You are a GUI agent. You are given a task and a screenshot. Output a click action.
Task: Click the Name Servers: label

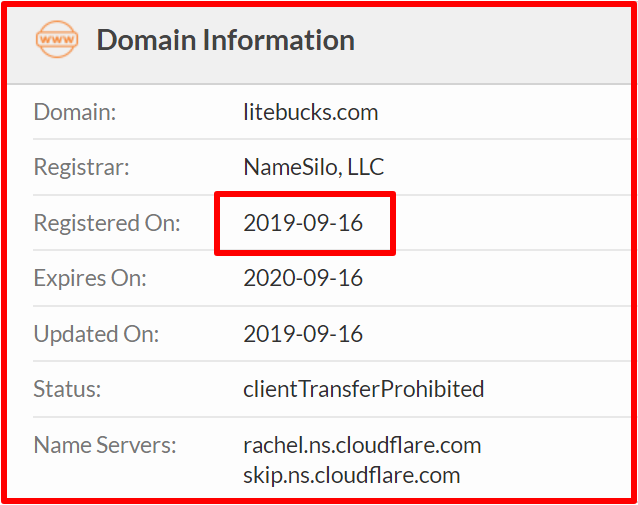(105, 445)
